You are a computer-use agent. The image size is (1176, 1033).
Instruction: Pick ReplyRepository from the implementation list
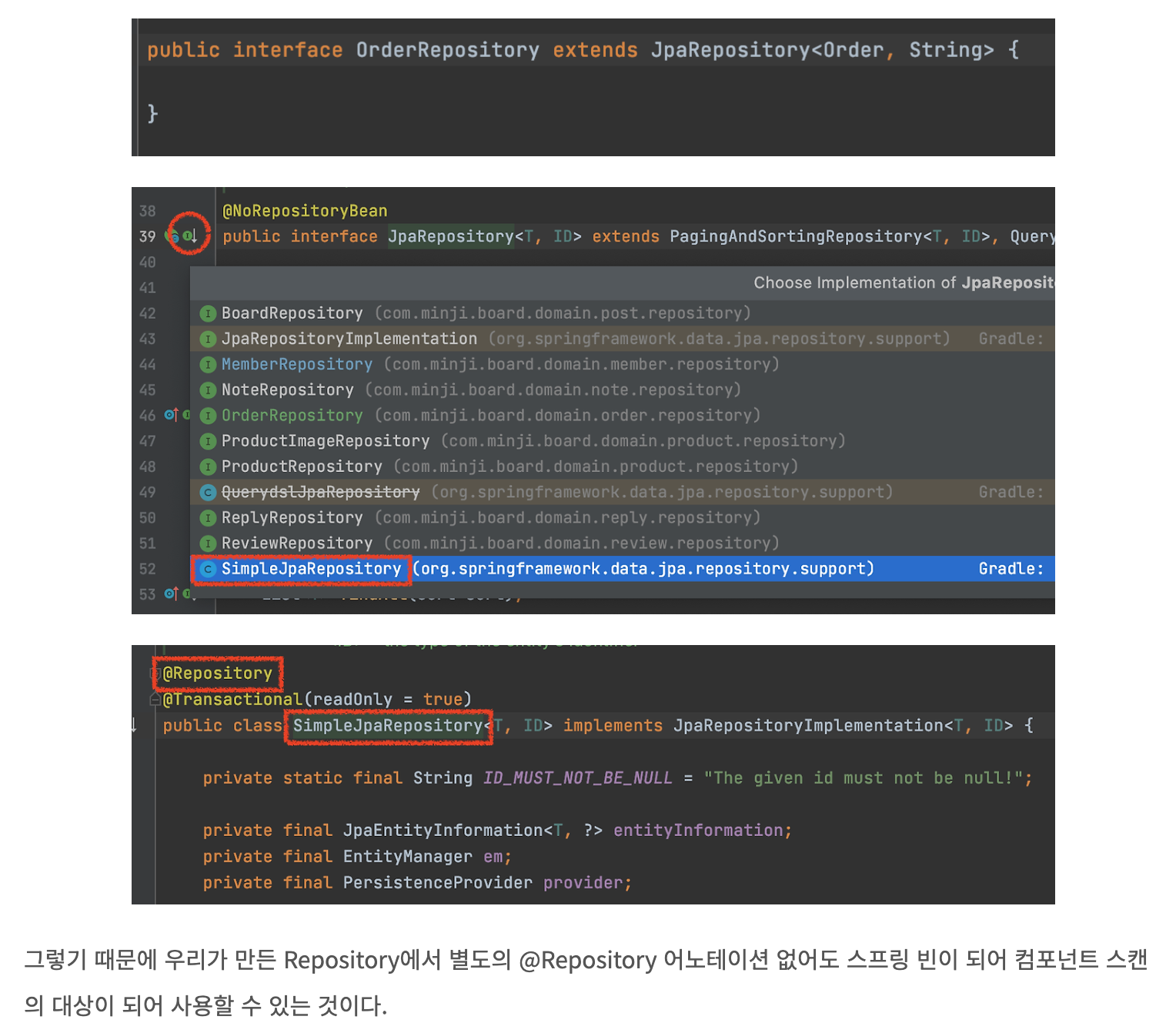pyautogui.click(x=292, y=518)
